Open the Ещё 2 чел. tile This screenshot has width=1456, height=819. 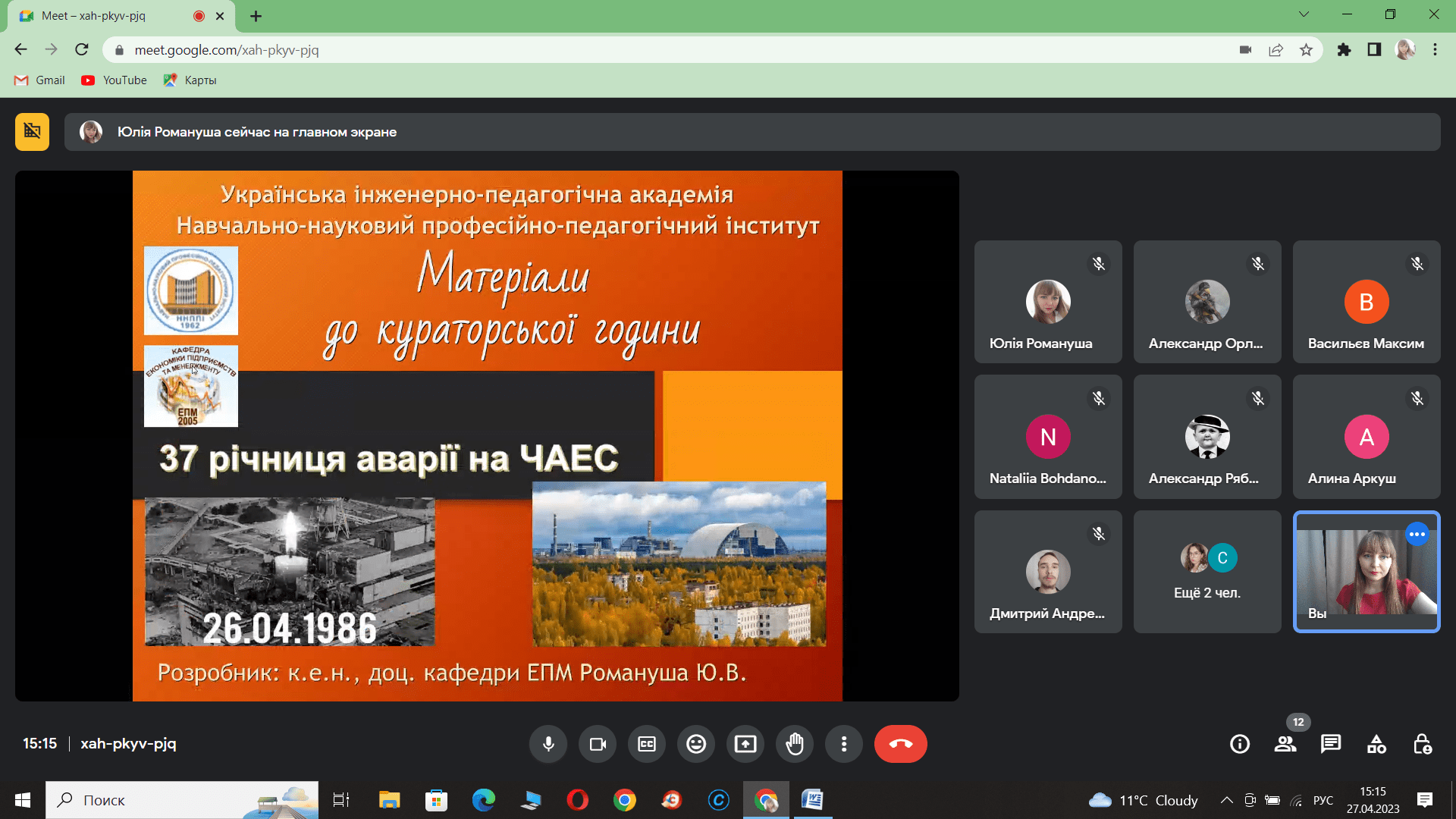tap(1207, 572)
